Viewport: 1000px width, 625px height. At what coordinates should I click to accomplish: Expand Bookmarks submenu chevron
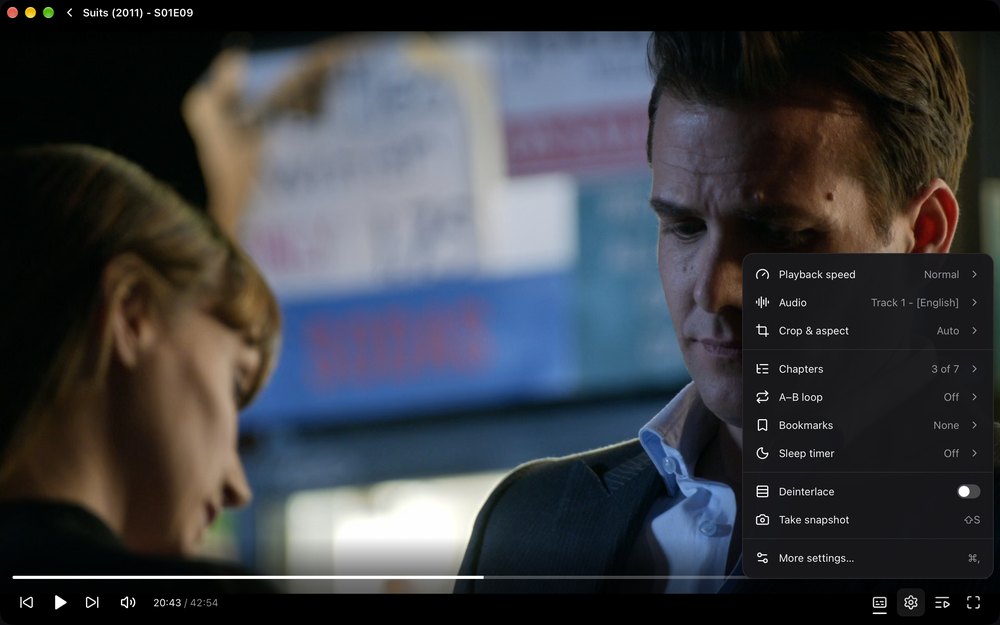[974, 425]
